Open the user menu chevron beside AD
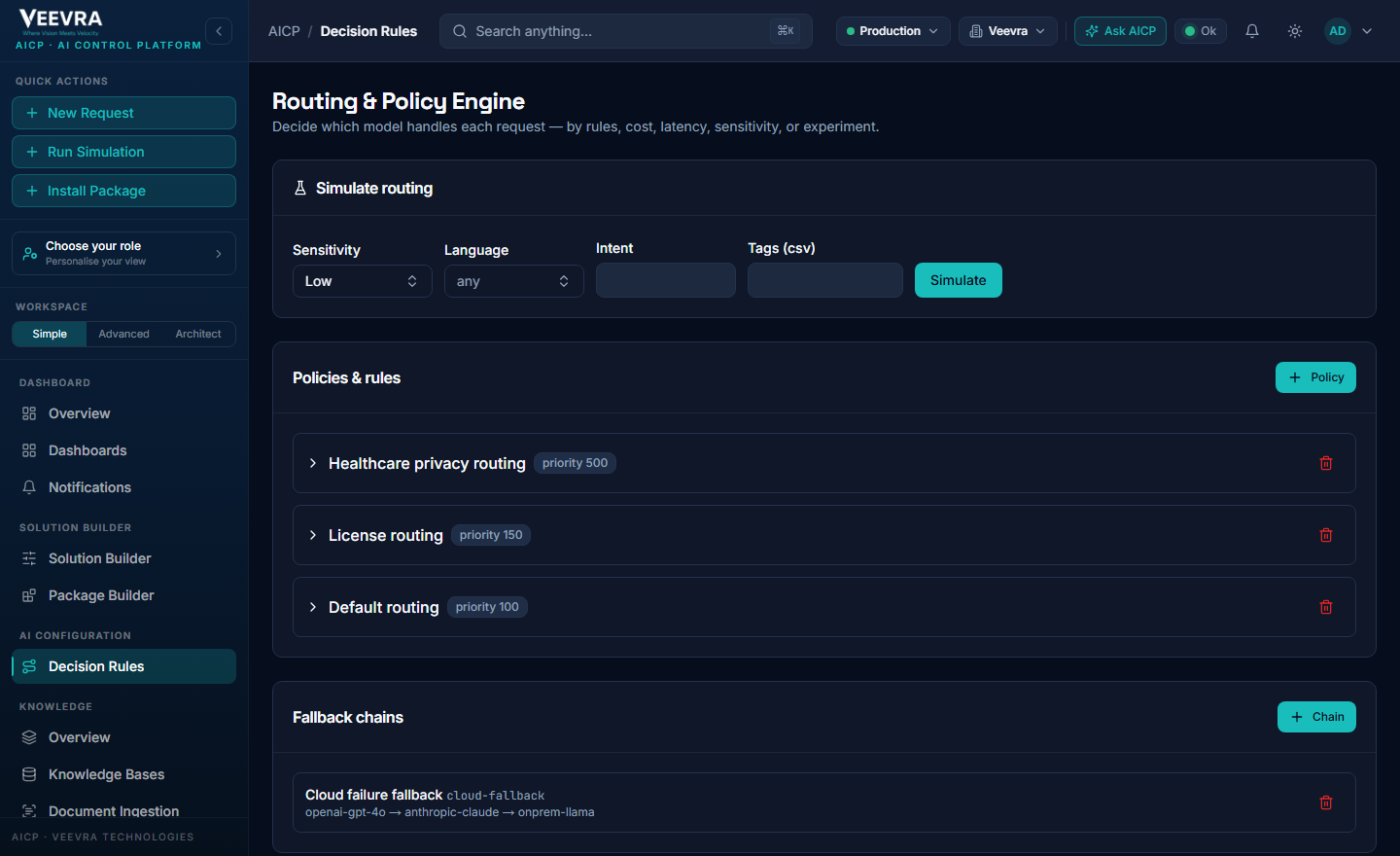Viewport: 1400px width, 856px height. tap(1367, 31)
